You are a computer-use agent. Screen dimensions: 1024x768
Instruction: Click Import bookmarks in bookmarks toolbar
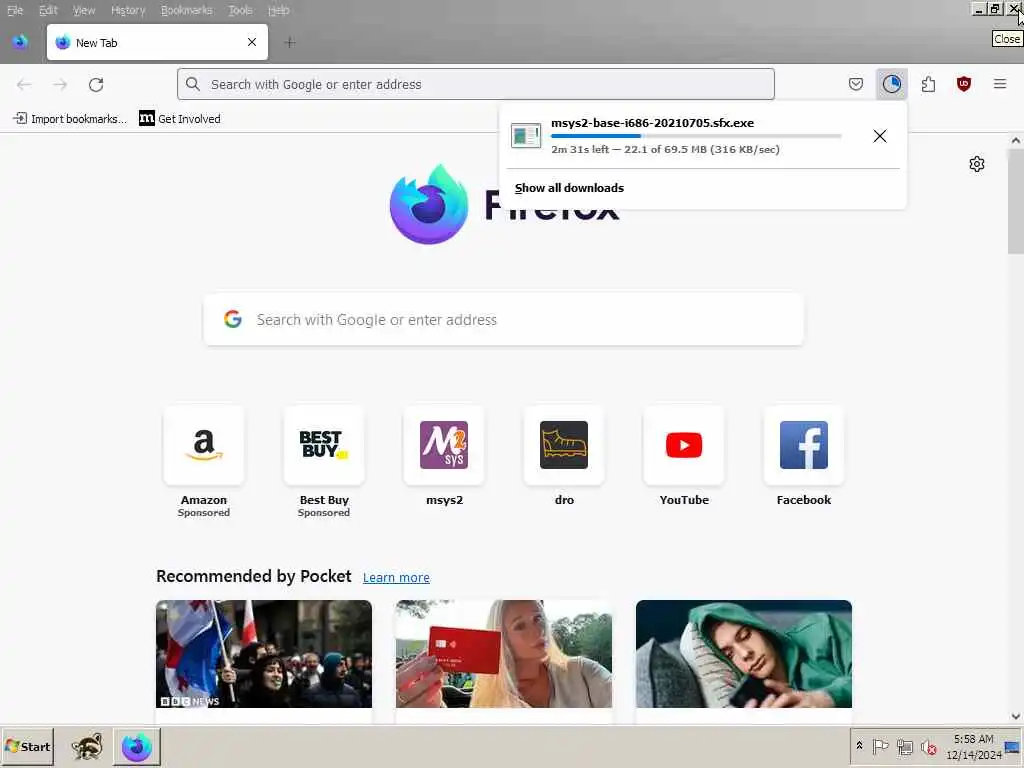(x=71, y=119)
